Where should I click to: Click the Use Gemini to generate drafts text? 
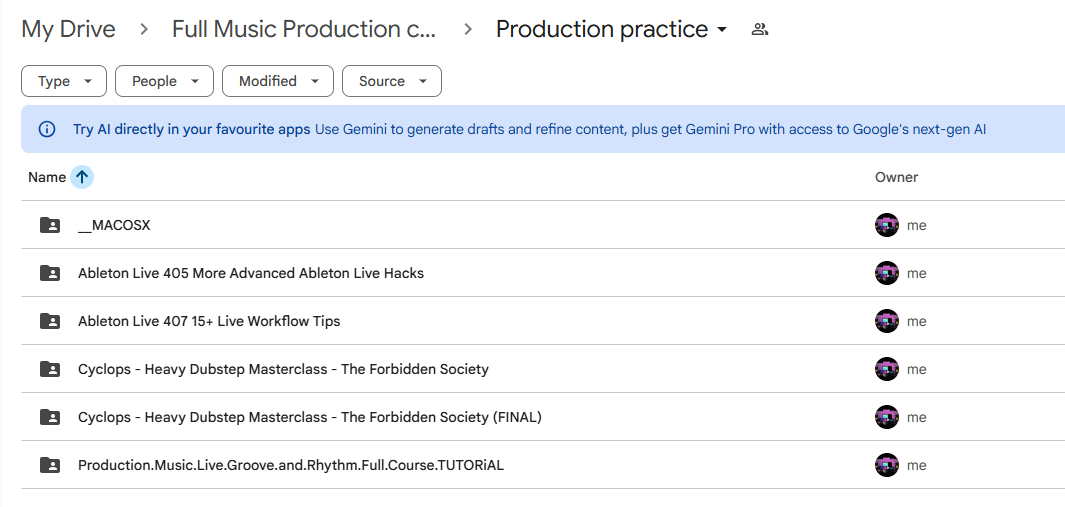click(x=650, y=129)
